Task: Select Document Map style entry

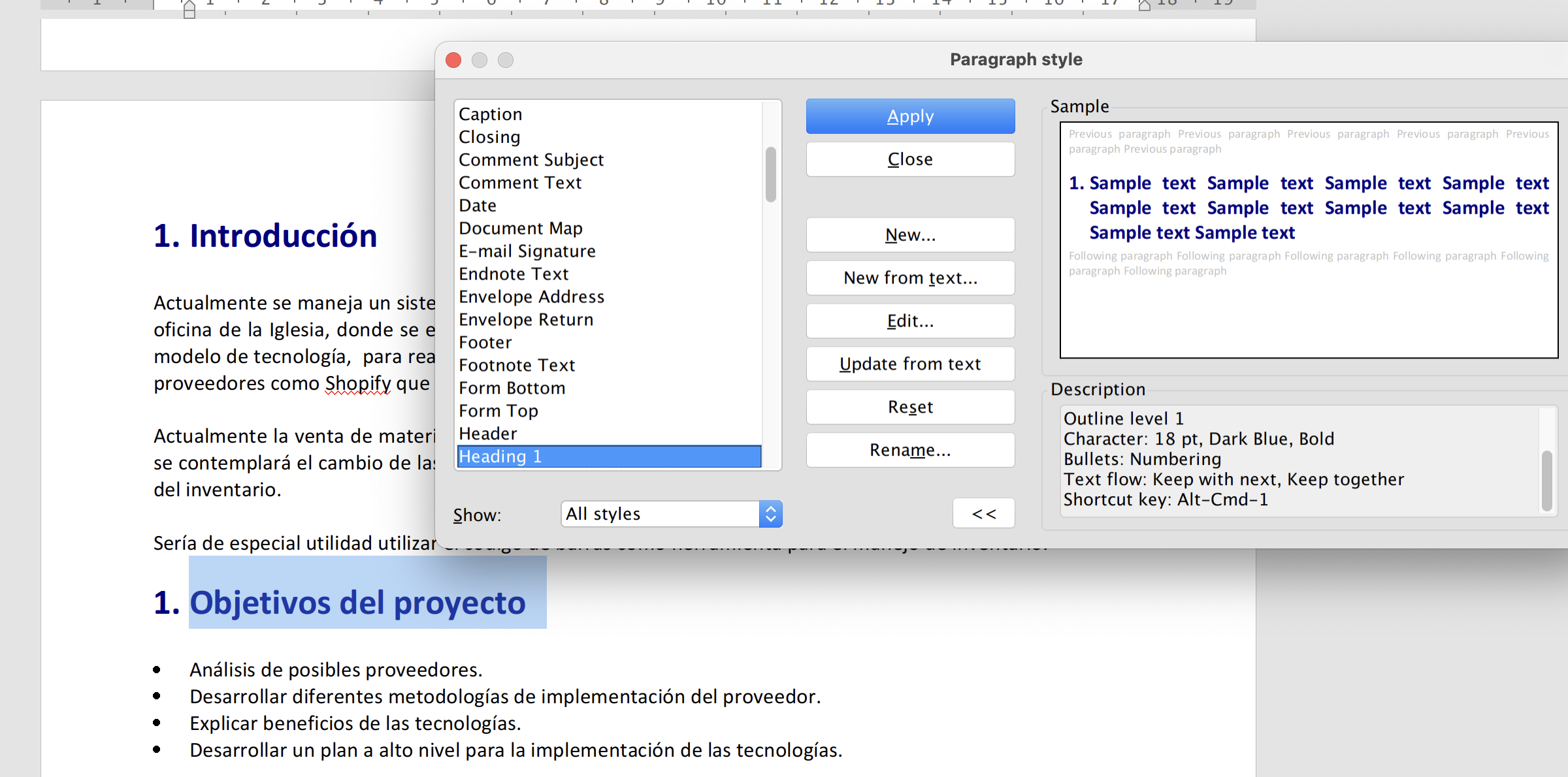Action: [x=520, y=229]
